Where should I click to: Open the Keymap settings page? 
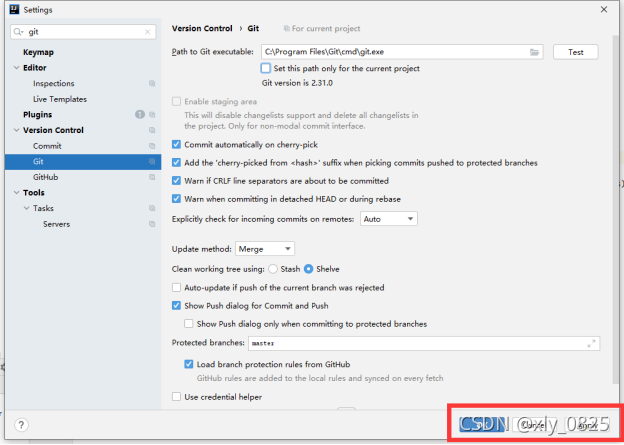pos(38,52)
